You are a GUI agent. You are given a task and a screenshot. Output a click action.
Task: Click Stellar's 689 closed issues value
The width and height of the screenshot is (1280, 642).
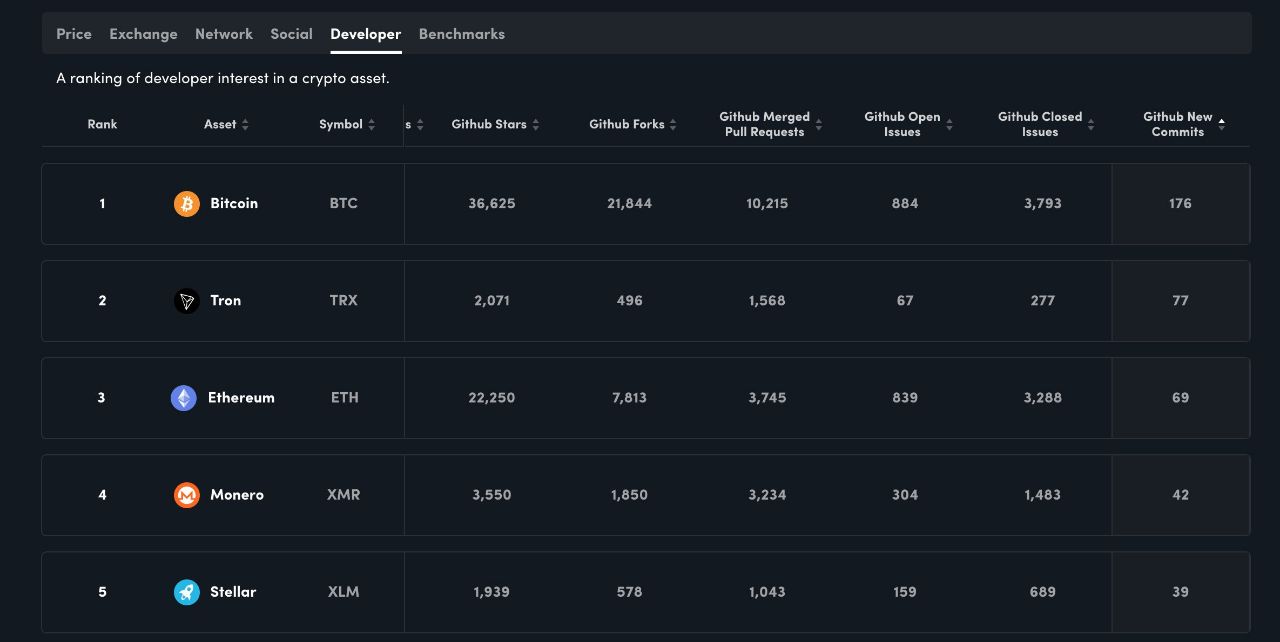[x=1042, y=591]
